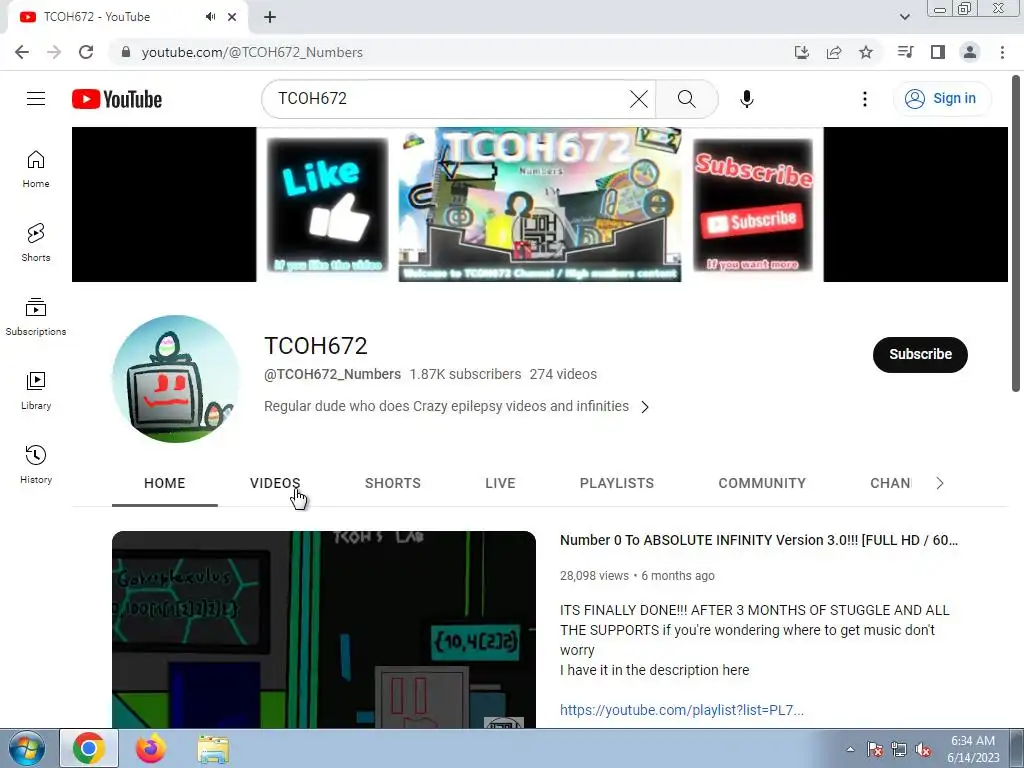This screenshot has width=1024, height=768.
Task: Click the address bar URL
Action: 252,52
